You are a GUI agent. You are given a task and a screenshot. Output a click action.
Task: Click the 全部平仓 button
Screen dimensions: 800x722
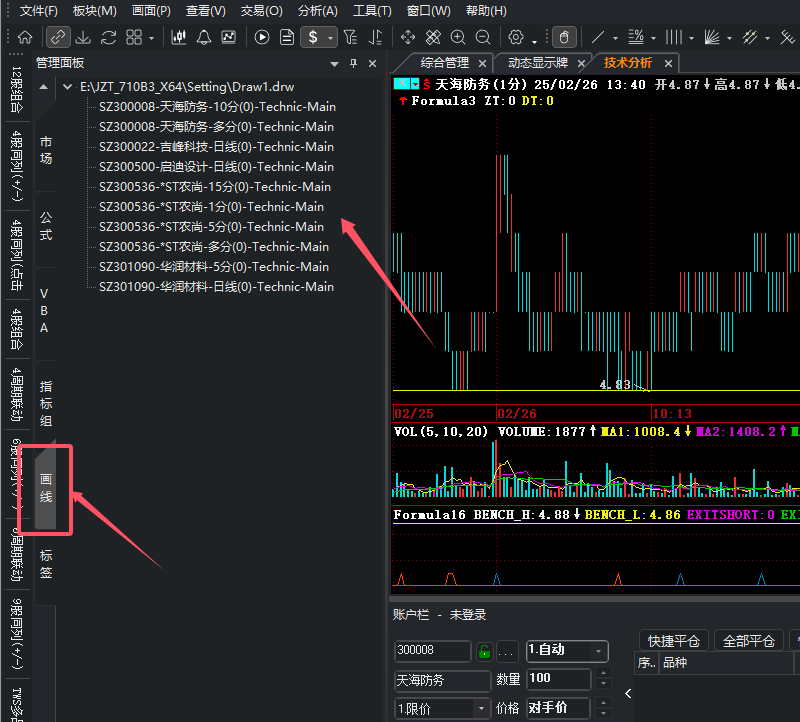[748, 640]
